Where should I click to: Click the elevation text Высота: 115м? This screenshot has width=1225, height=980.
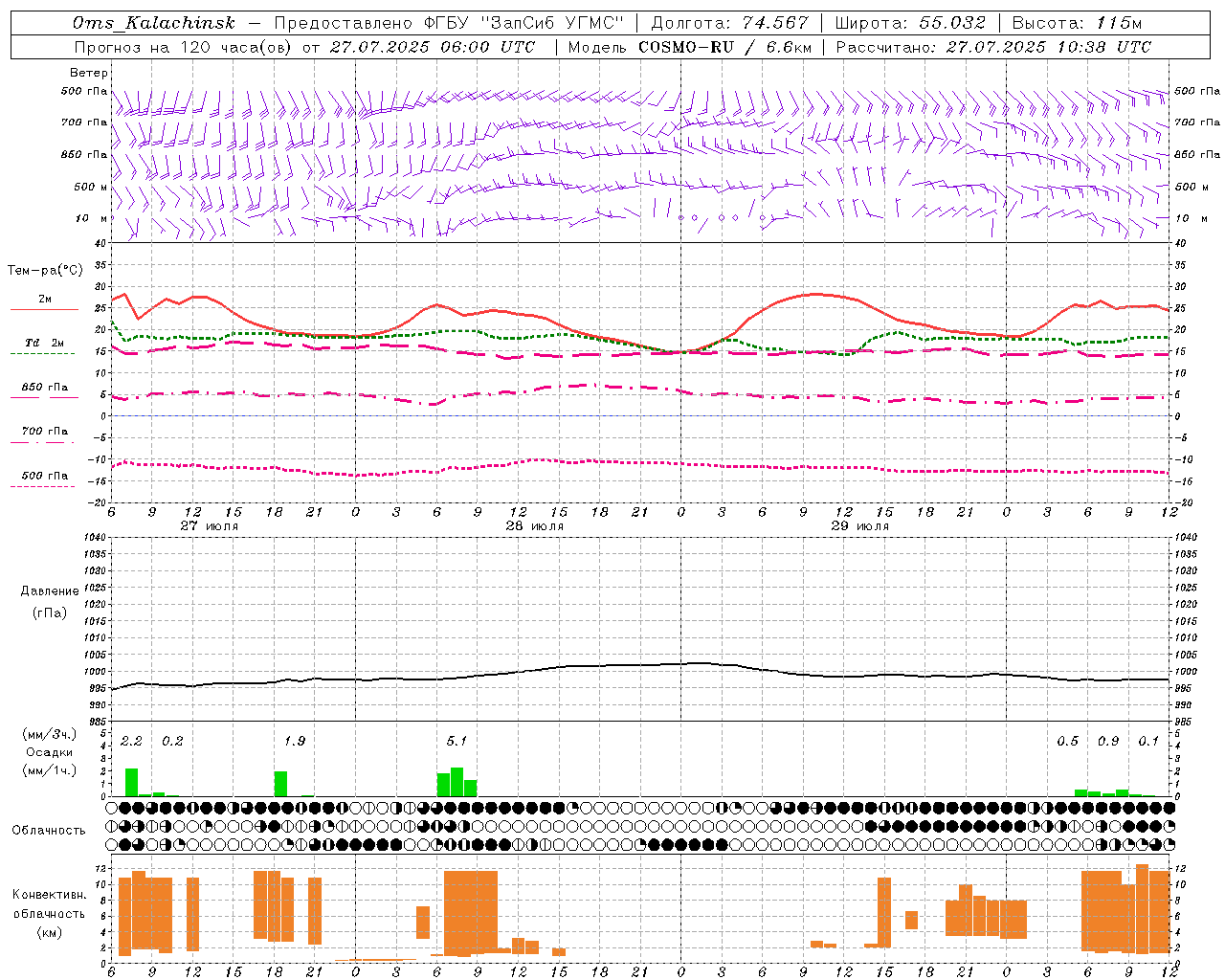pos(1077,23)
